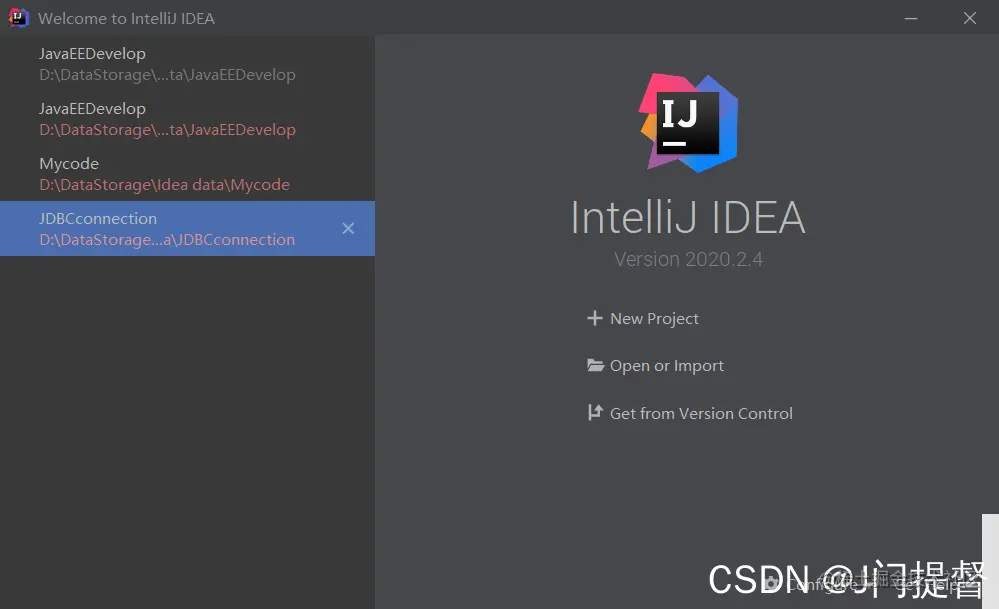Click the path D:\DataStorage\Idea data\Mycode
999x609 pixels.
coord(164,185)
